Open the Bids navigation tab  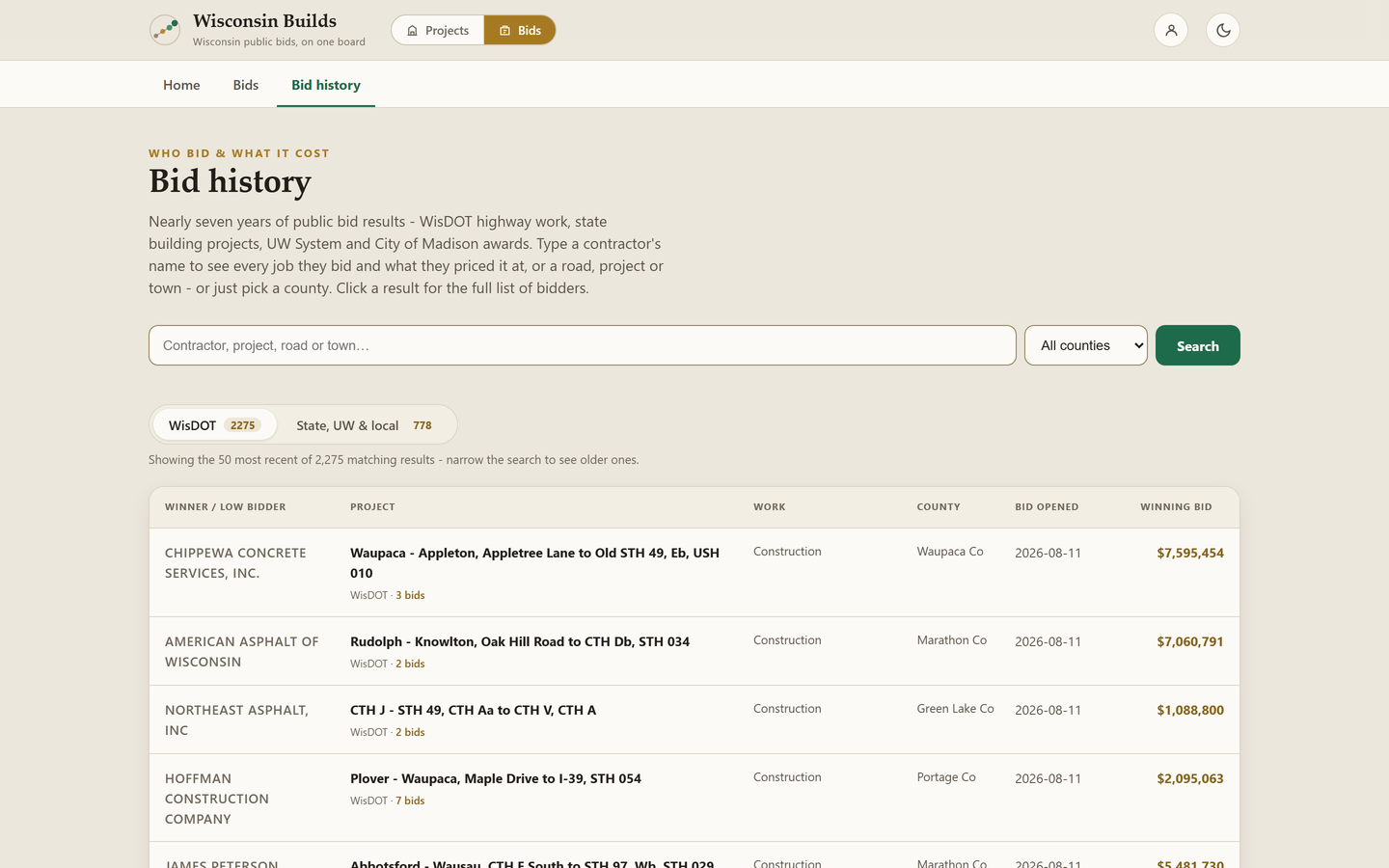tap(246, 85)
